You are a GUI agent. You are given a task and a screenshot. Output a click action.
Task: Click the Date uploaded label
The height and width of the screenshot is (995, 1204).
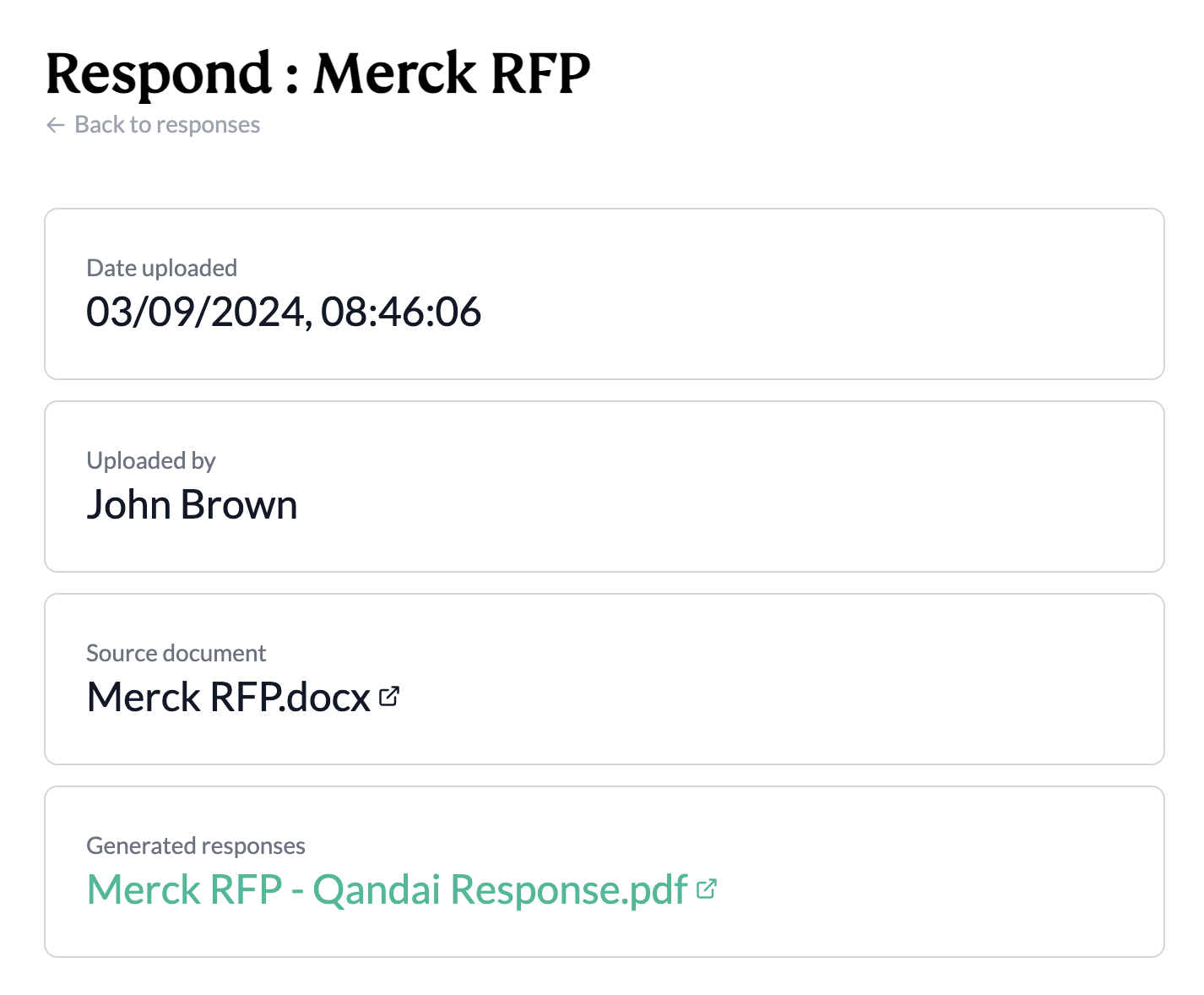[x=161, y=268]
